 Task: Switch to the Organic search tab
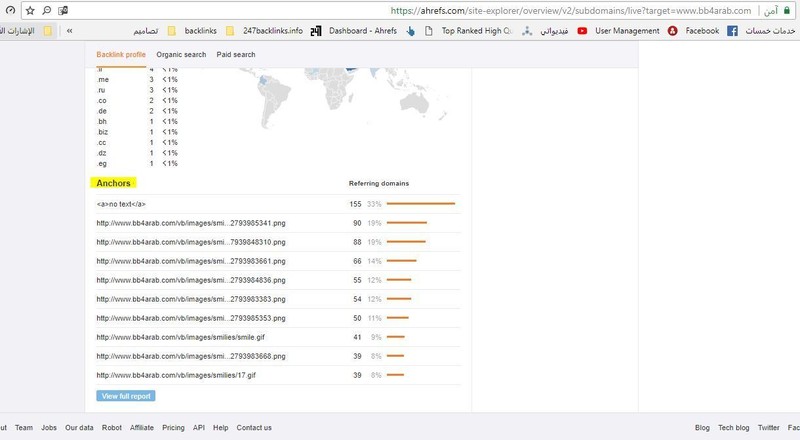(x=181, y=54)
